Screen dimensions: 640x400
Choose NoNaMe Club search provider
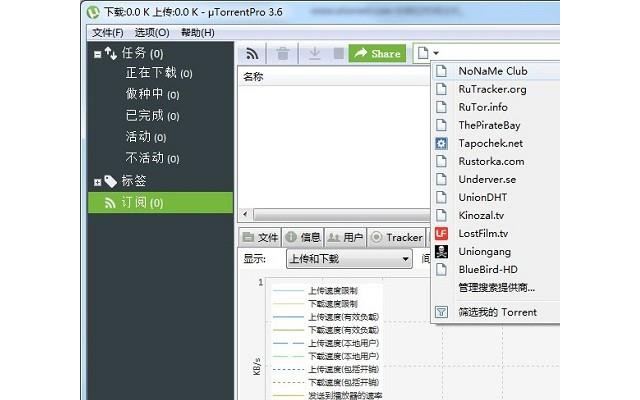point(495,71)
